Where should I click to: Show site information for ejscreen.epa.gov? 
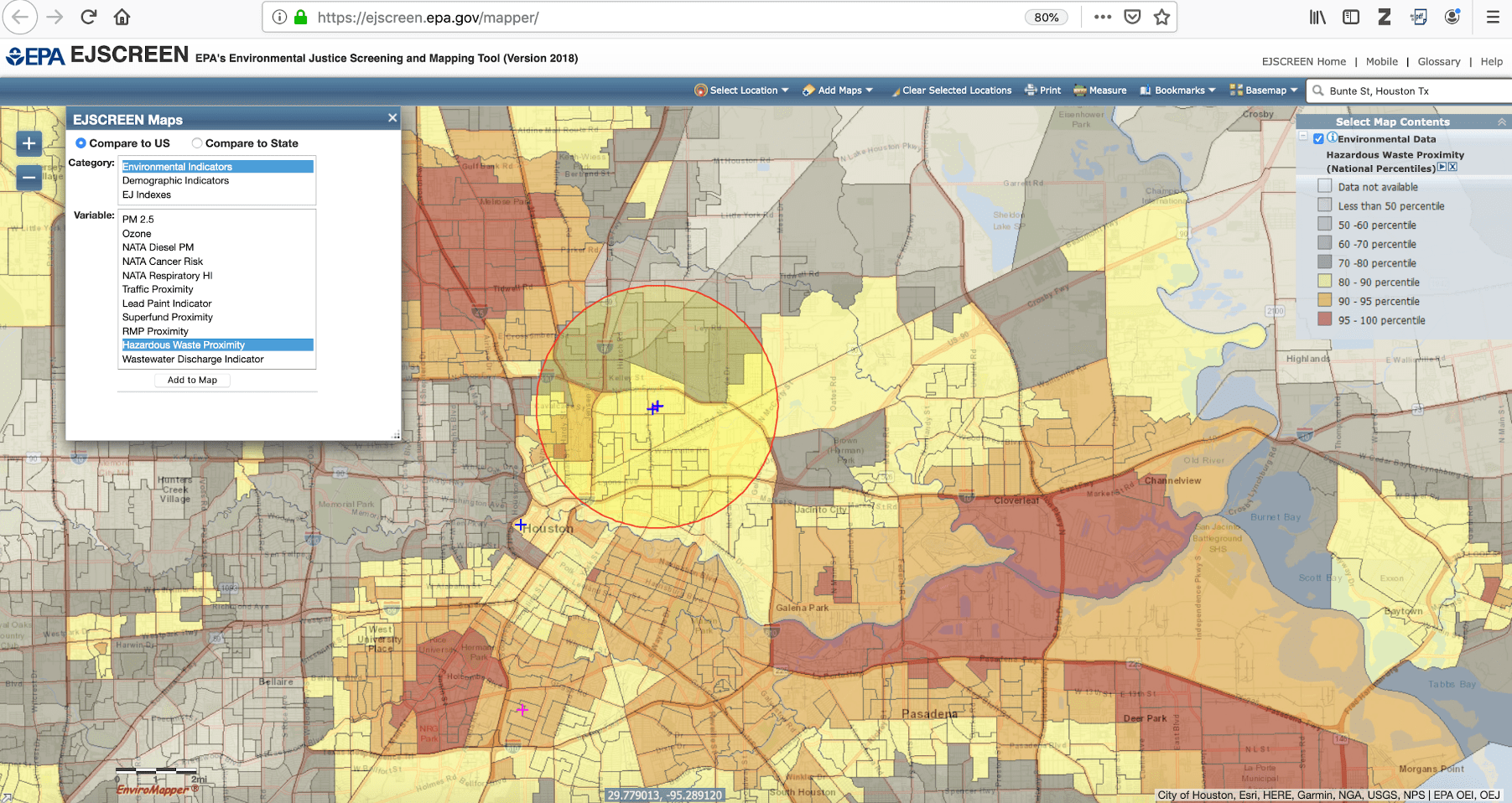279,17
